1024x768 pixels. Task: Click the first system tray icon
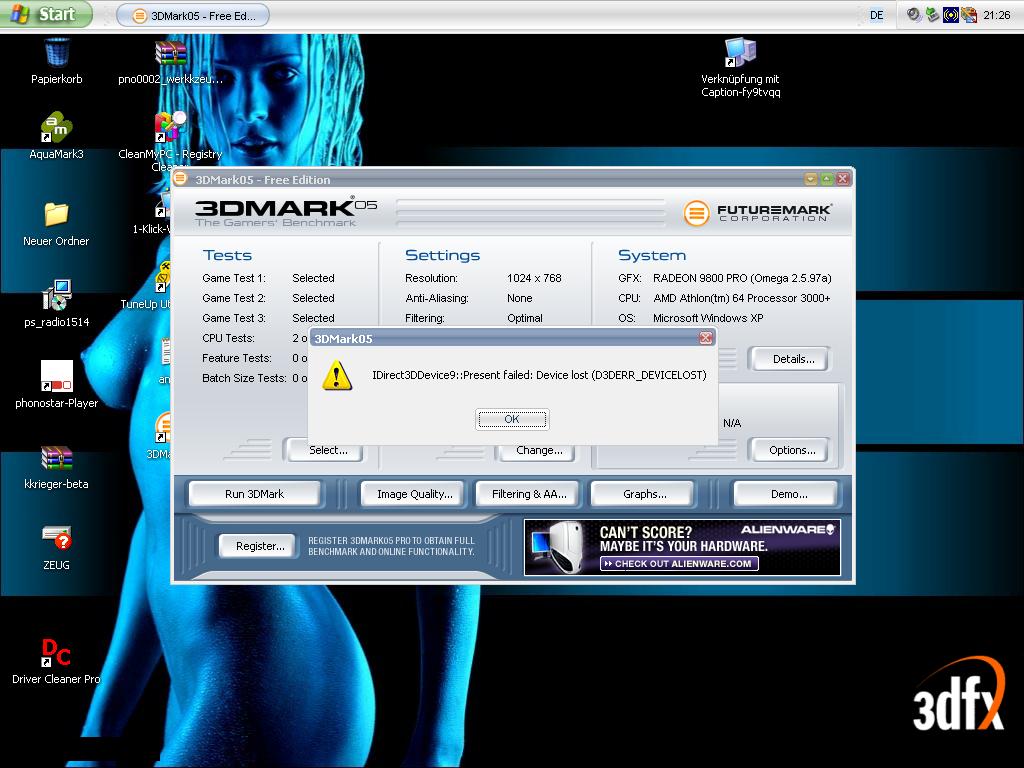pyautogui.click(x=914, y=14)
